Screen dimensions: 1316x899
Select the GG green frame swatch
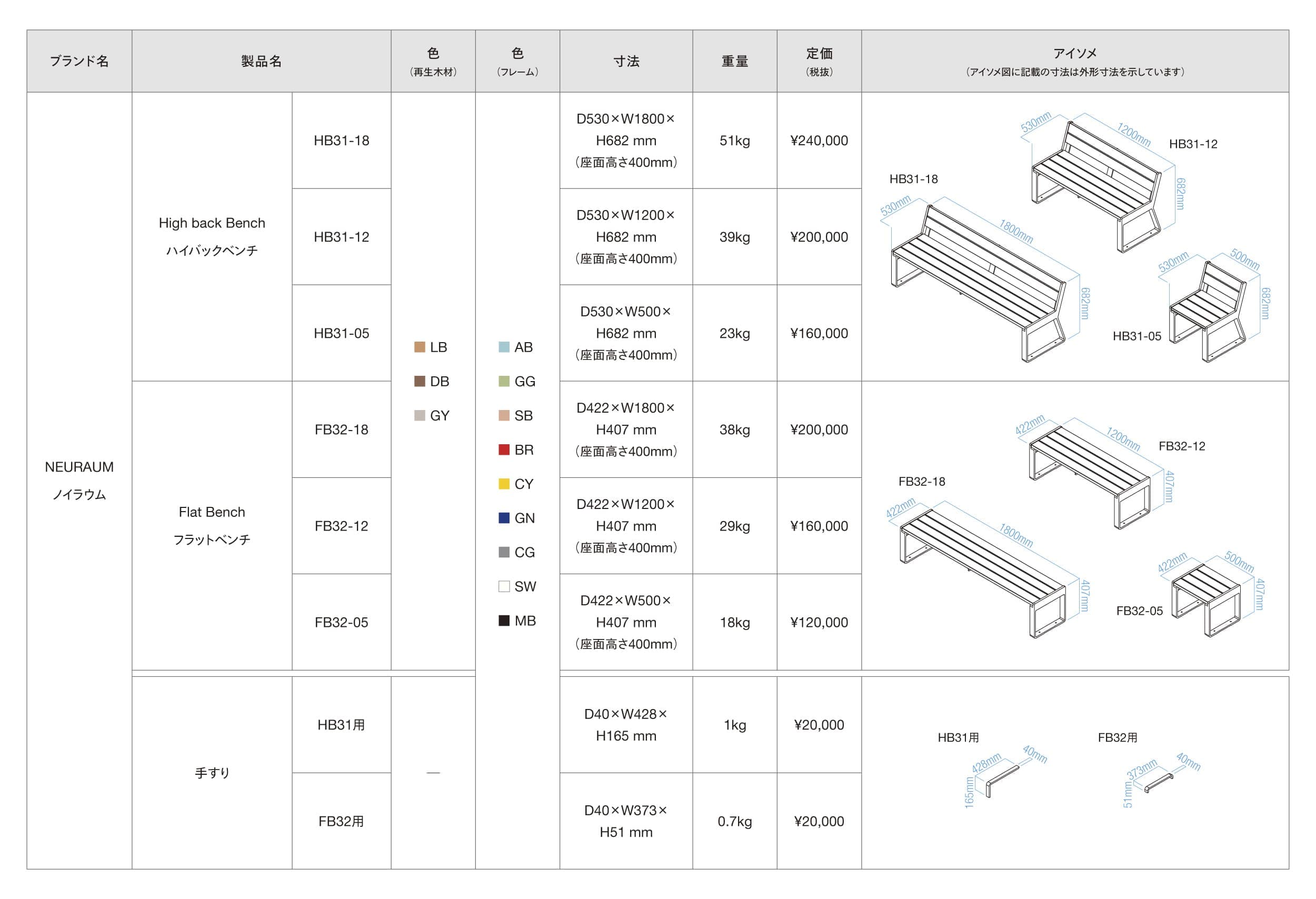(x=504, y=382)
